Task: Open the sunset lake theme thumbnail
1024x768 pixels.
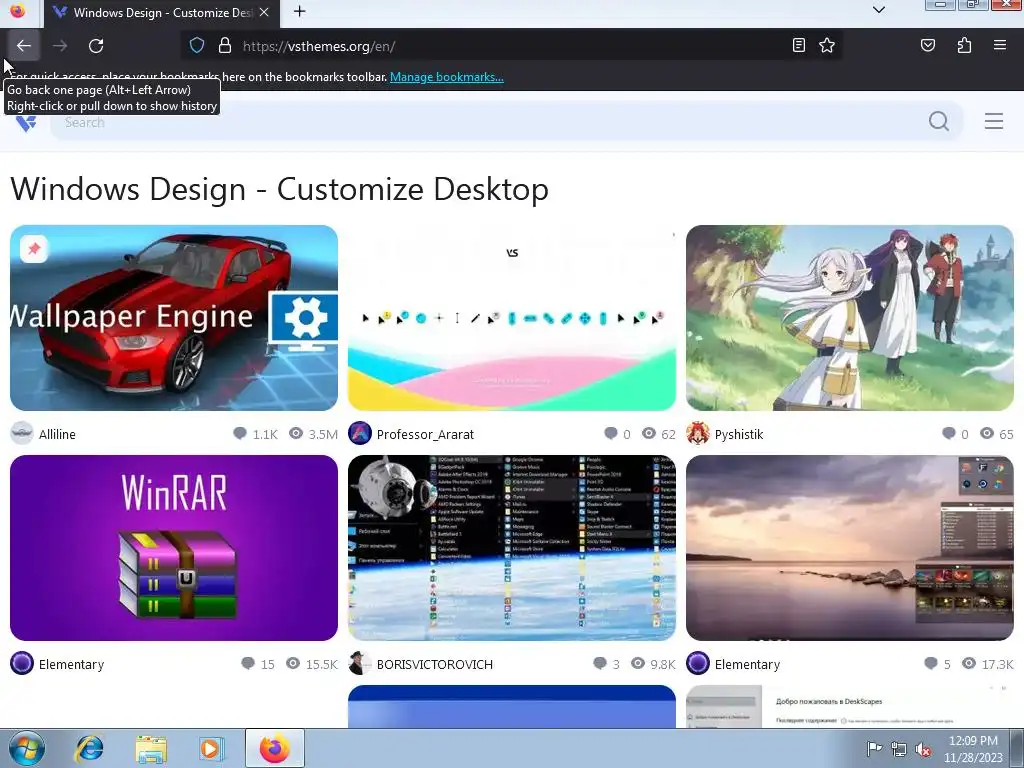Action: 850,548
